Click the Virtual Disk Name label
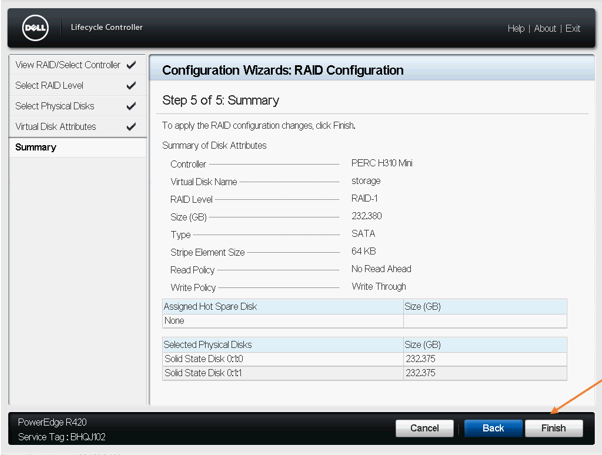Viewport: 602px width, 455px height. [203, 182]
